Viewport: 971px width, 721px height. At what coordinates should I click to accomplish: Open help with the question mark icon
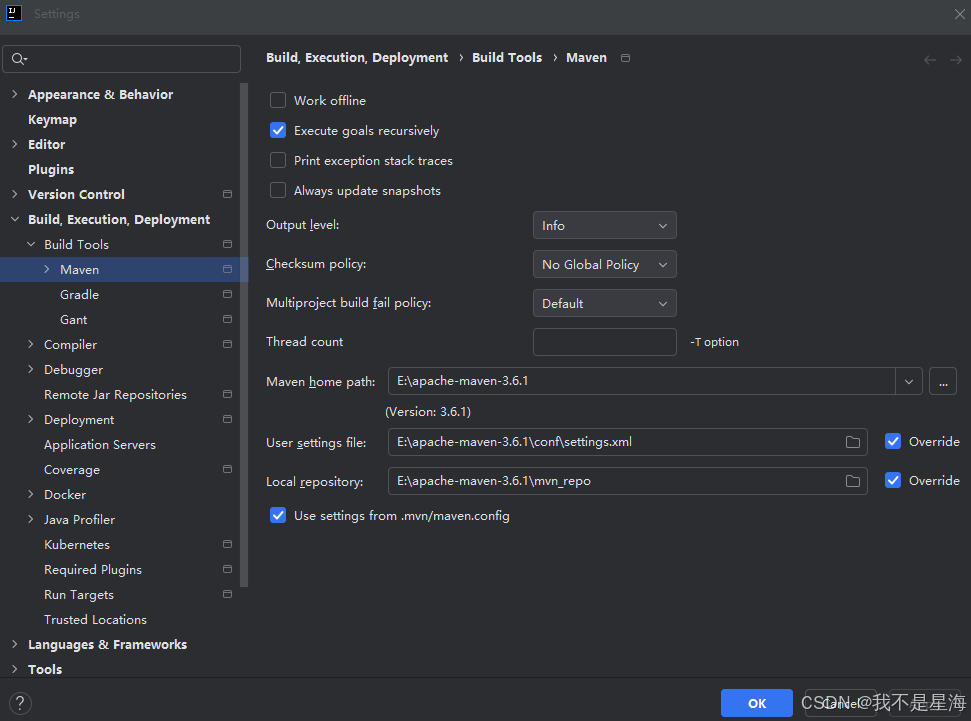click(20, 703)
